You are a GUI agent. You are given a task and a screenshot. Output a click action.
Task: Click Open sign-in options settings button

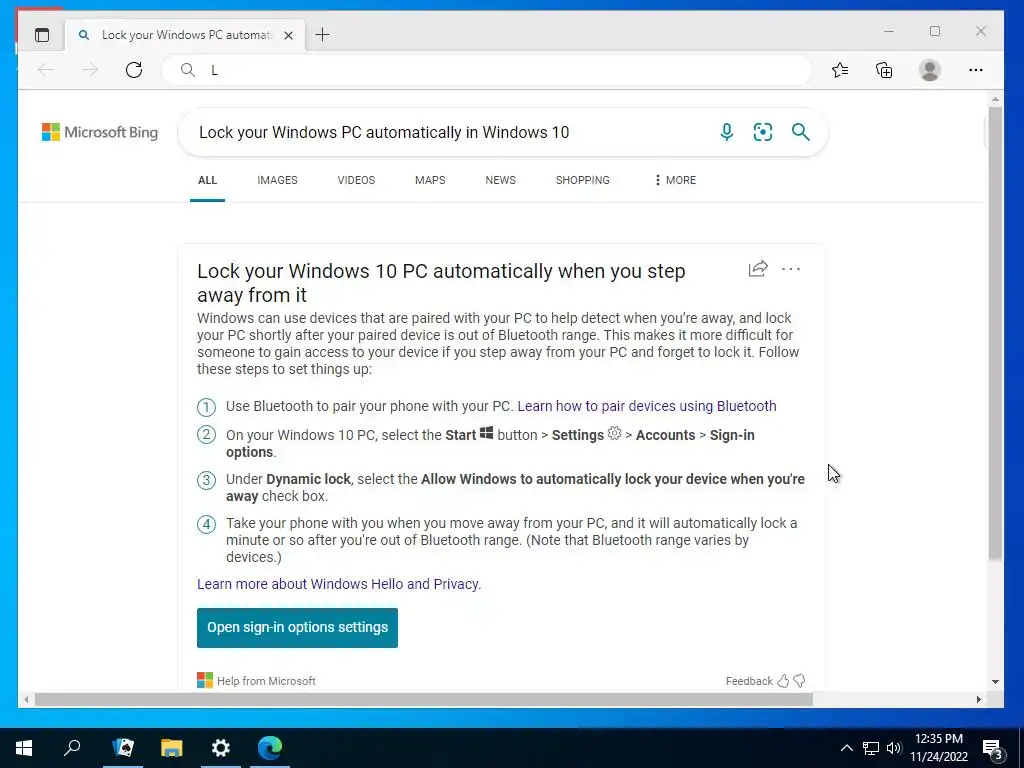297,628
